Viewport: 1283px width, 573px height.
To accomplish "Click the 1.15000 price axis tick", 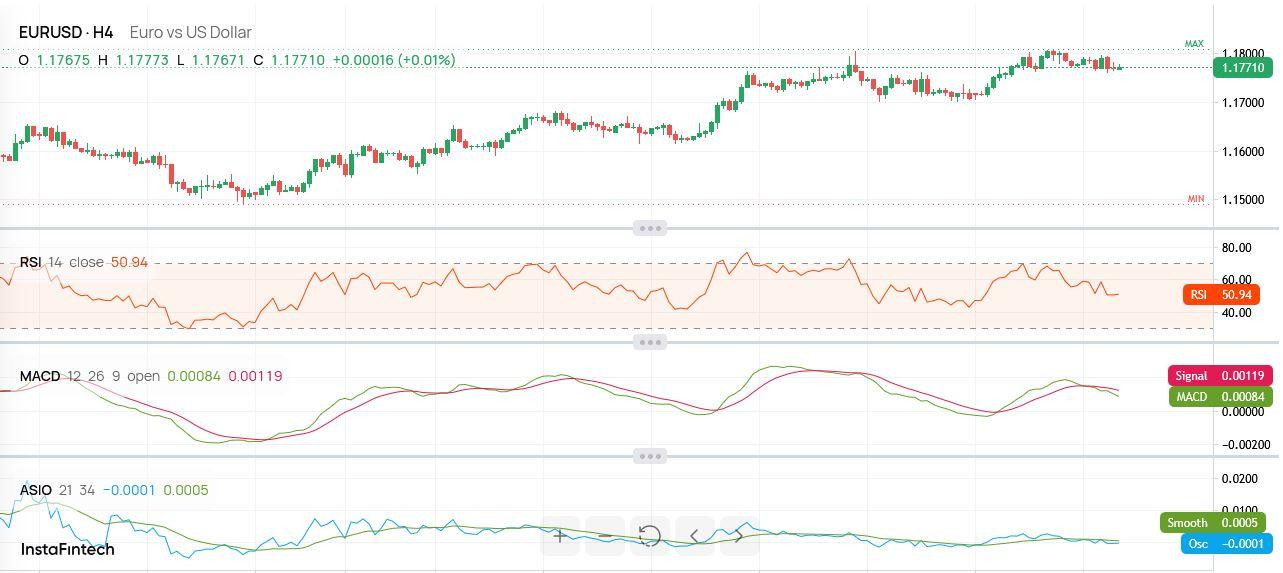I will tap(1245, 200).
